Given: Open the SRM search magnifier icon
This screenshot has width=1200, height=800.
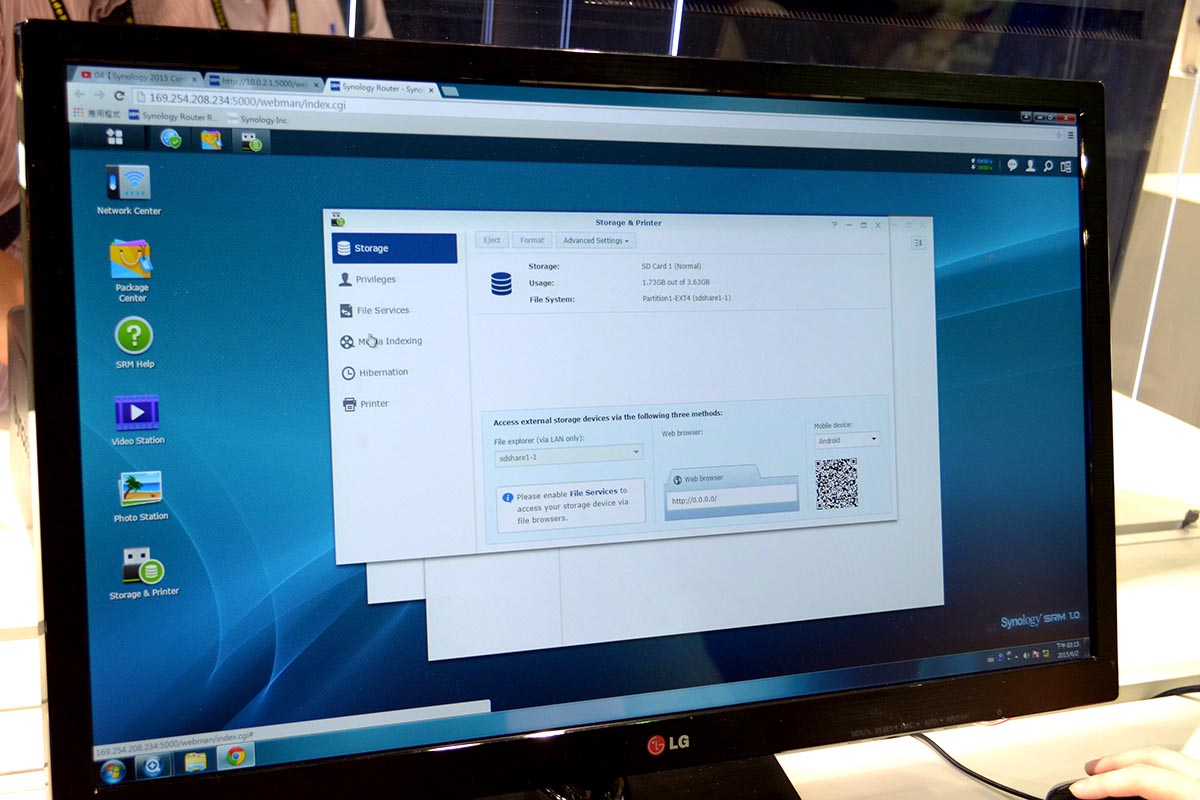Looking at the screenshot, I should (1048, 166).
